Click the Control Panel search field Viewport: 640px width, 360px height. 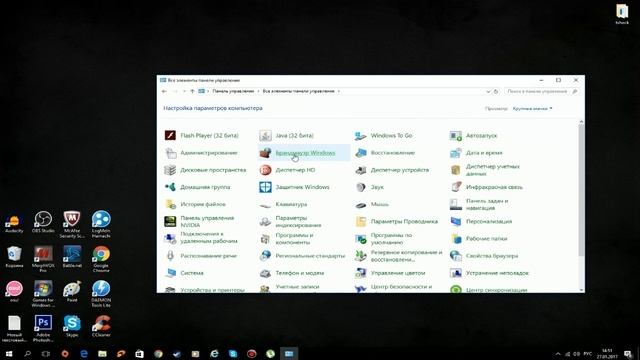pyautogui.click(x=542, y=91)
